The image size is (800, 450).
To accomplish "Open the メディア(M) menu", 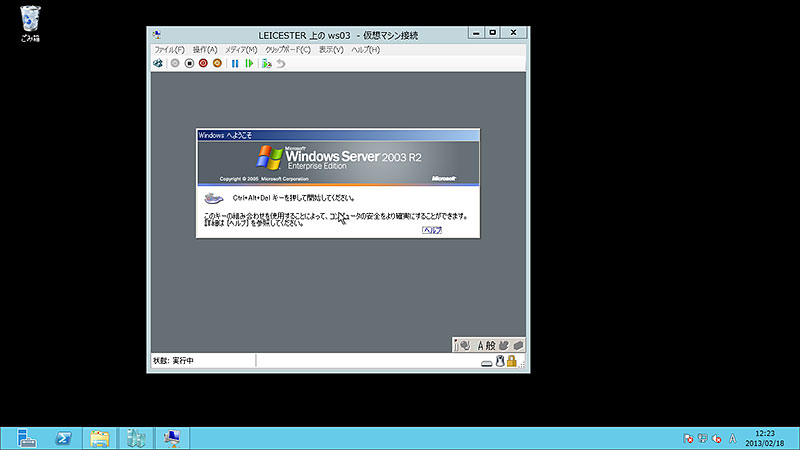I will tap(241, 49).
